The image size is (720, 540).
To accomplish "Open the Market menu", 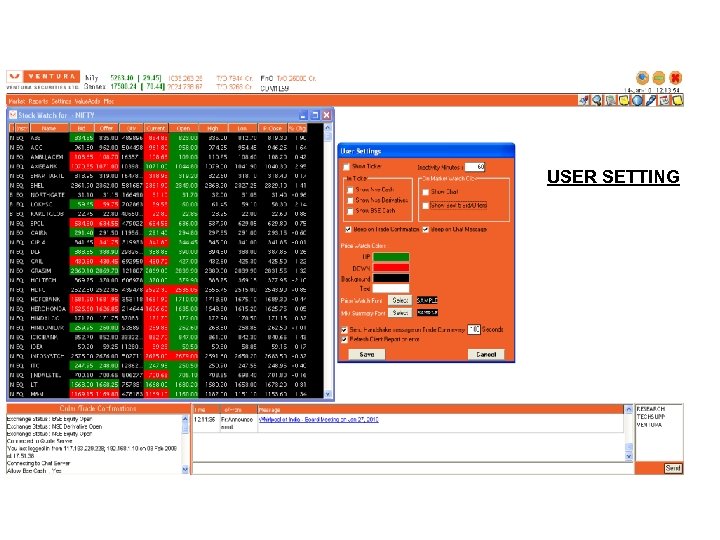I will pos(17,101).
